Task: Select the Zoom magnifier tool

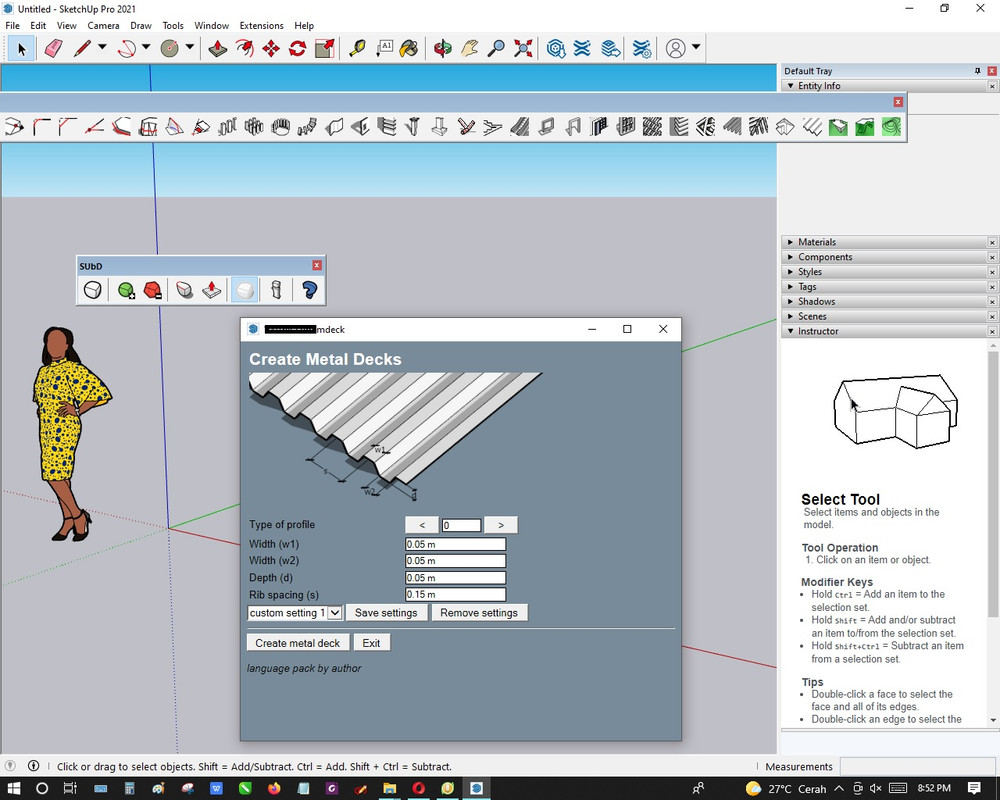Action: [496, 48]
